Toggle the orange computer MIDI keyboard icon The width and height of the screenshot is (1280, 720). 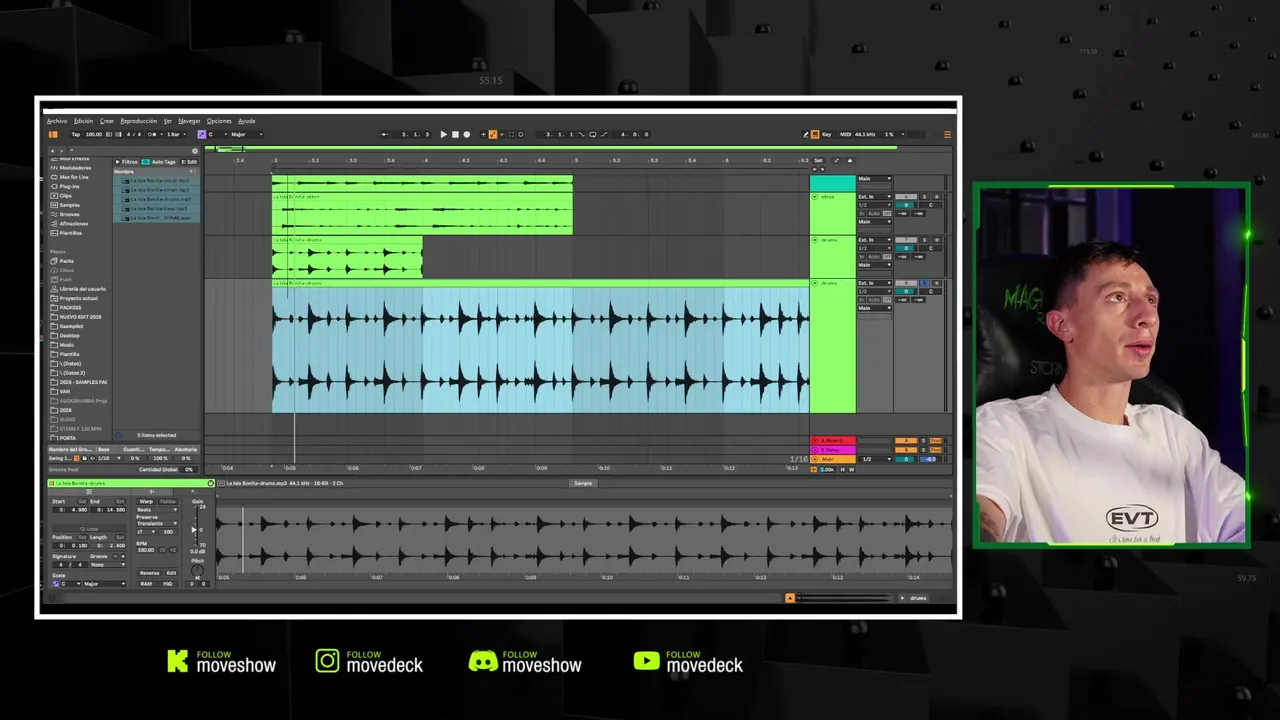(815, 134)
